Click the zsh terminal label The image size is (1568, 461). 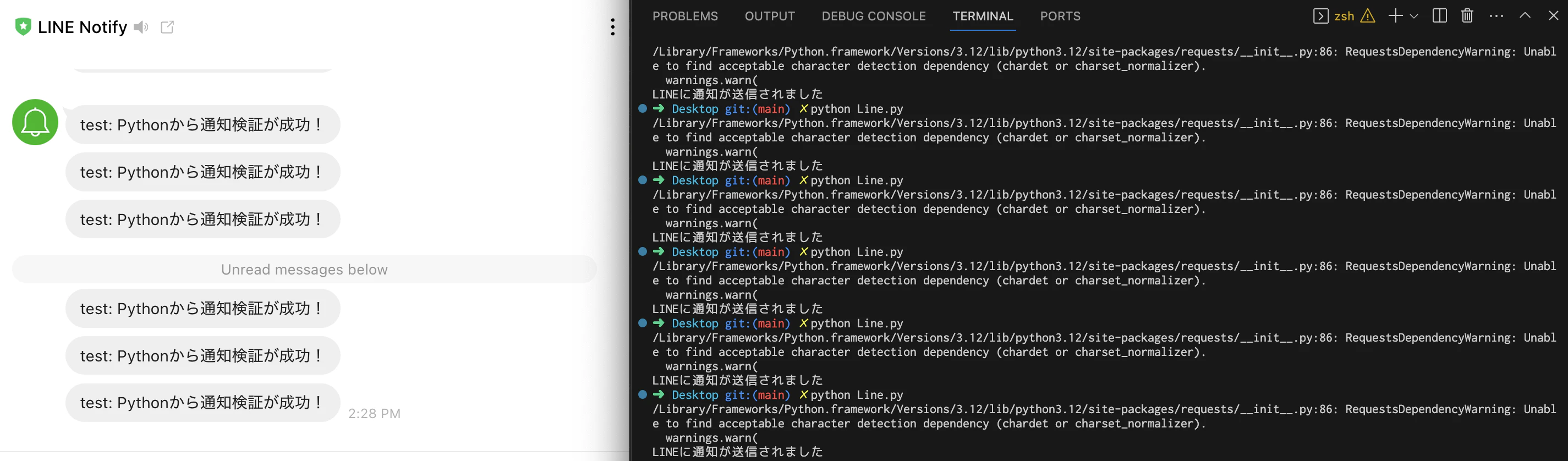[x=1344, y=16]
